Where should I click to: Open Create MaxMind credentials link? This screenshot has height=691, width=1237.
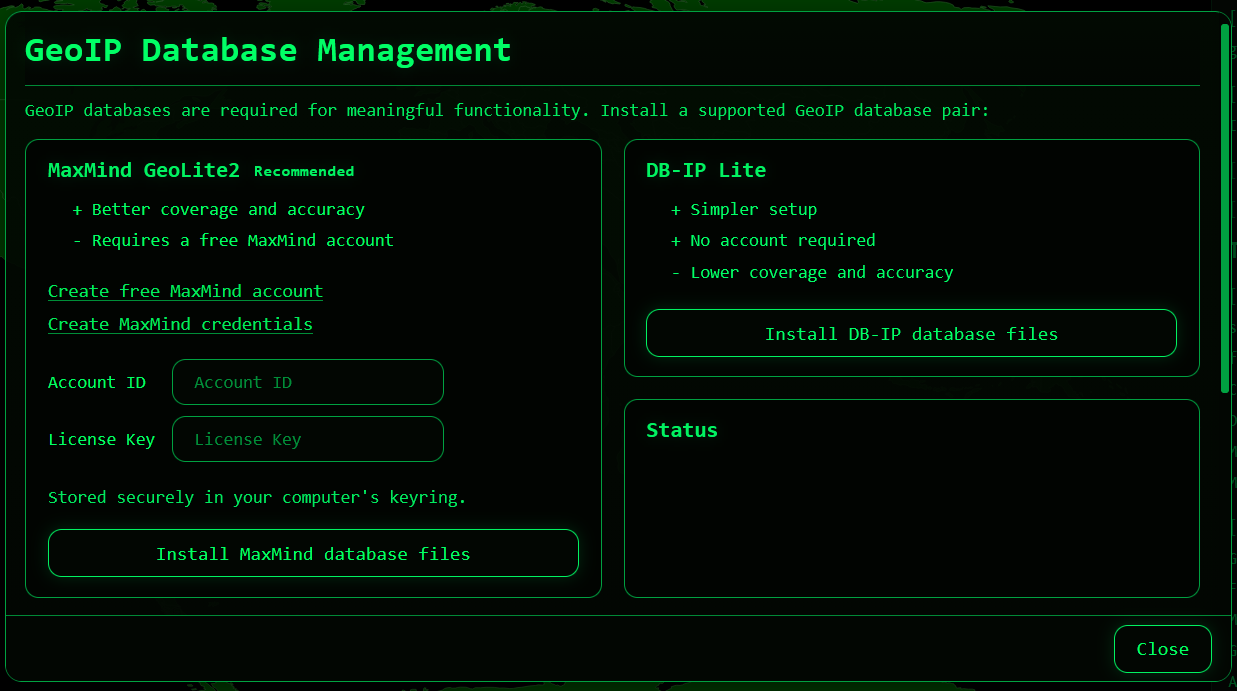180,324
